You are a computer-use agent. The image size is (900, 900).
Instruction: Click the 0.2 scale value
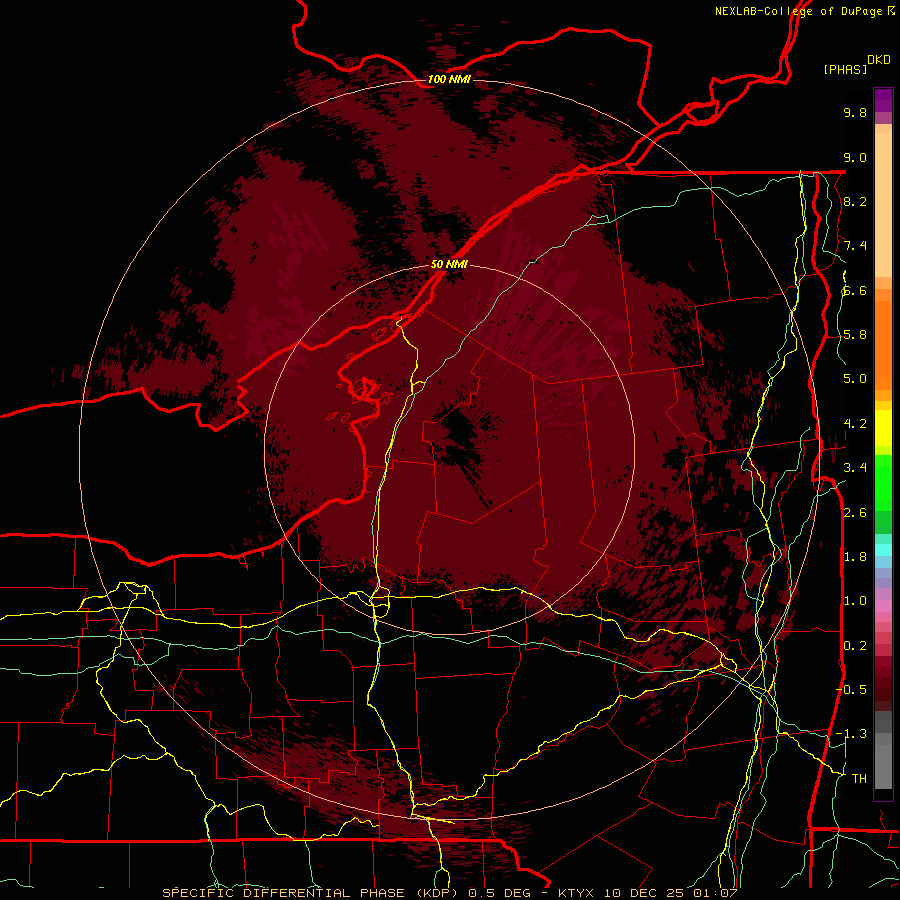pyautogui.click(x=855, y=646)
